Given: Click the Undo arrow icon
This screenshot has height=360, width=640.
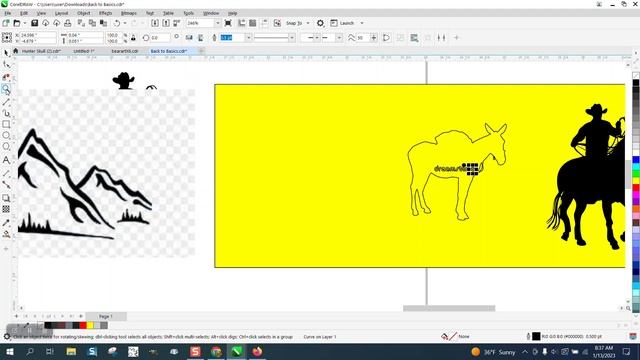Looking at the screenshot, I should click(x=117, y=23).
